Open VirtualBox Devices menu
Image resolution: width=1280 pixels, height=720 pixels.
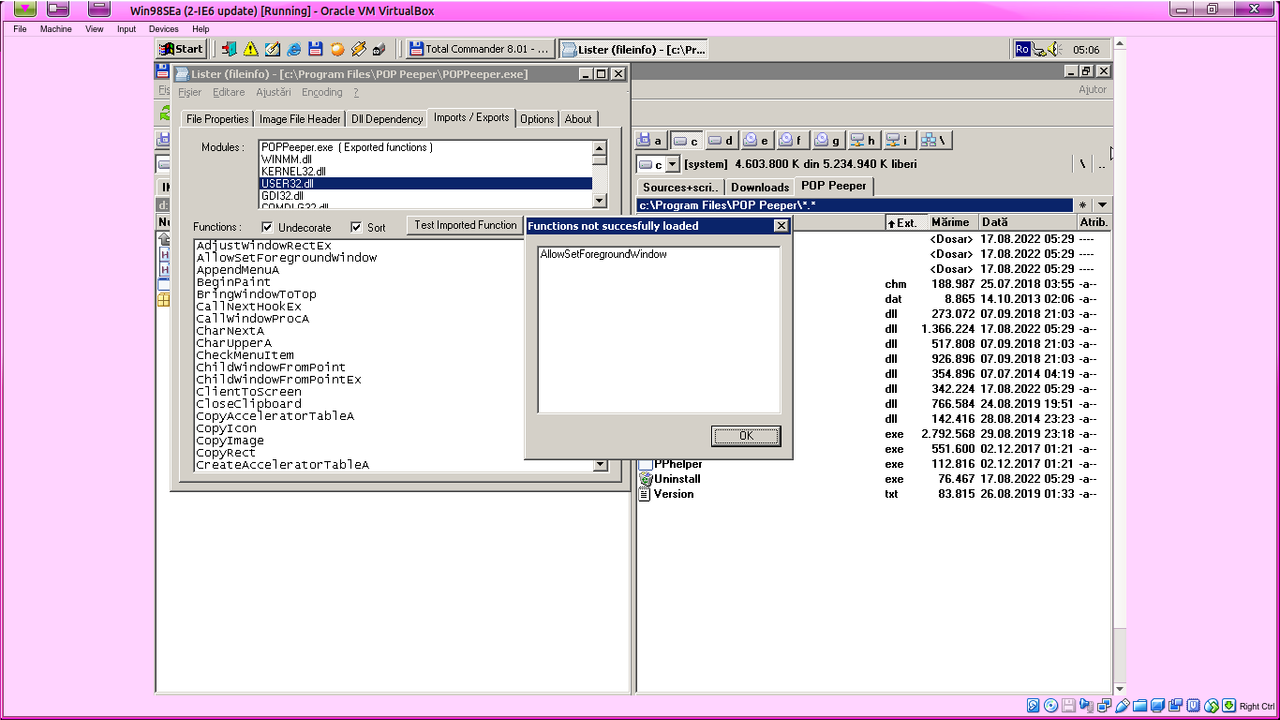click(163, 29)
